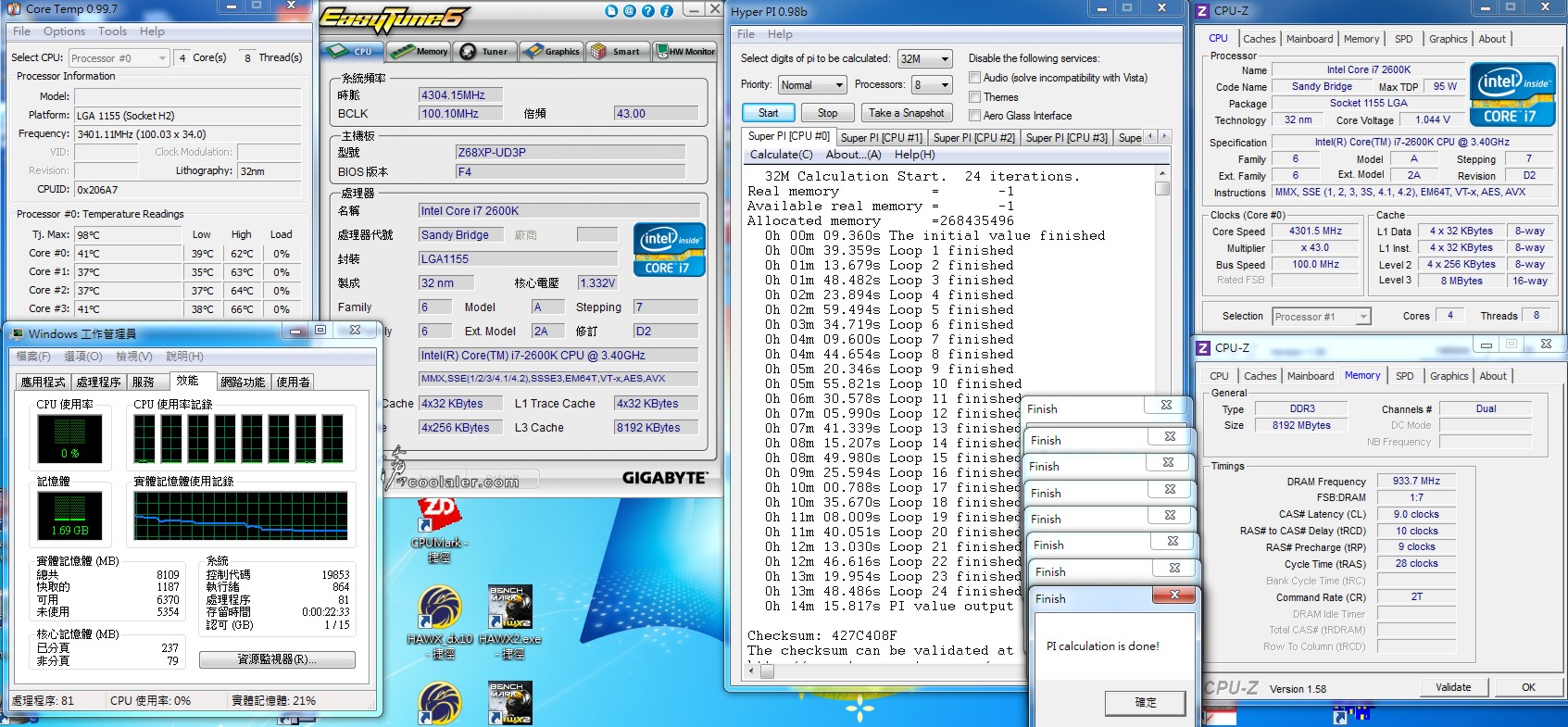Image resolution: width=1568 pixels, height=727 pixels.
Task: Click the top CPU-Z title bar Z icon
Action: point(1203,11)
